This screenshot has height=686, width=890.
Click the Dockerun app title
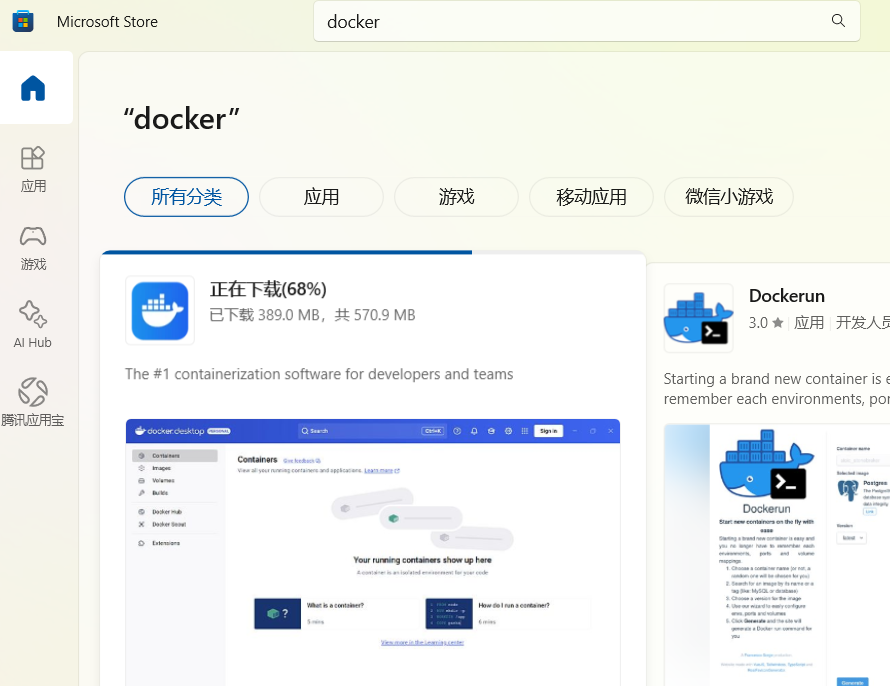(787, 296)
